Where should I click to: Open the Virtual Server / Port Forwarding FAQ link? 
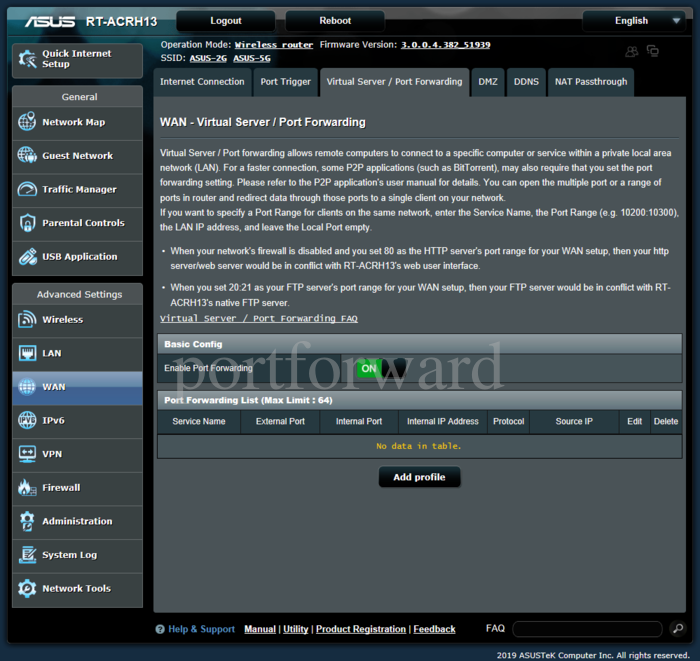258,319
